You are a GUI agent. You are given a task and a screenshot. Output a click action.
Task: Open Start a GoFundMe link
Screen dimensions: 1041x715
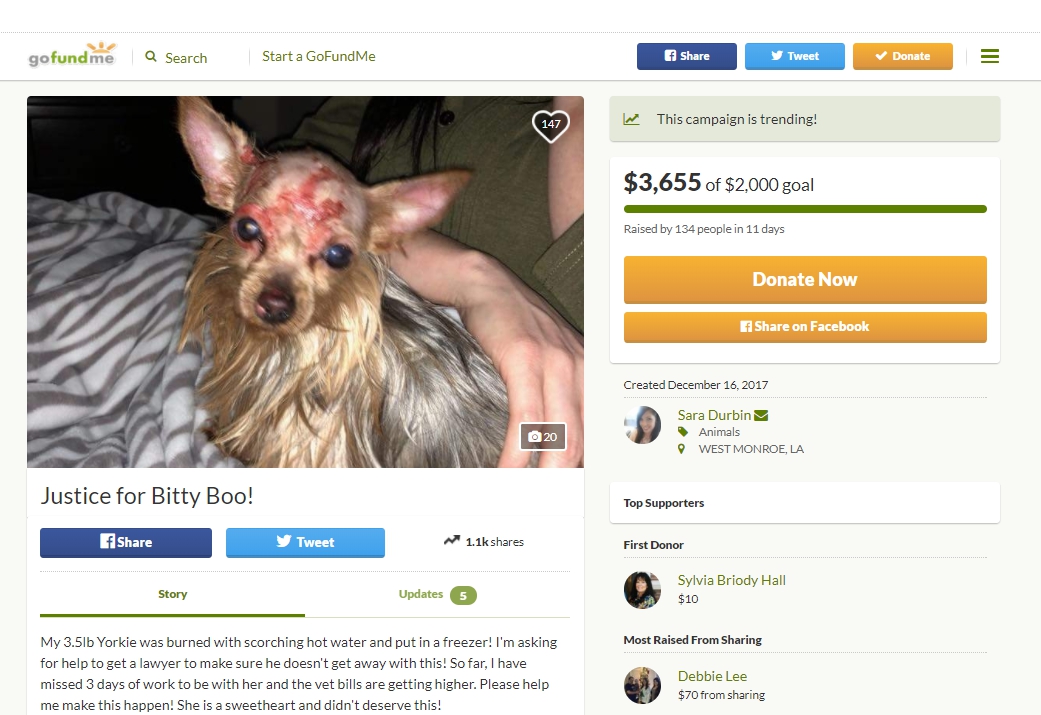319,56
